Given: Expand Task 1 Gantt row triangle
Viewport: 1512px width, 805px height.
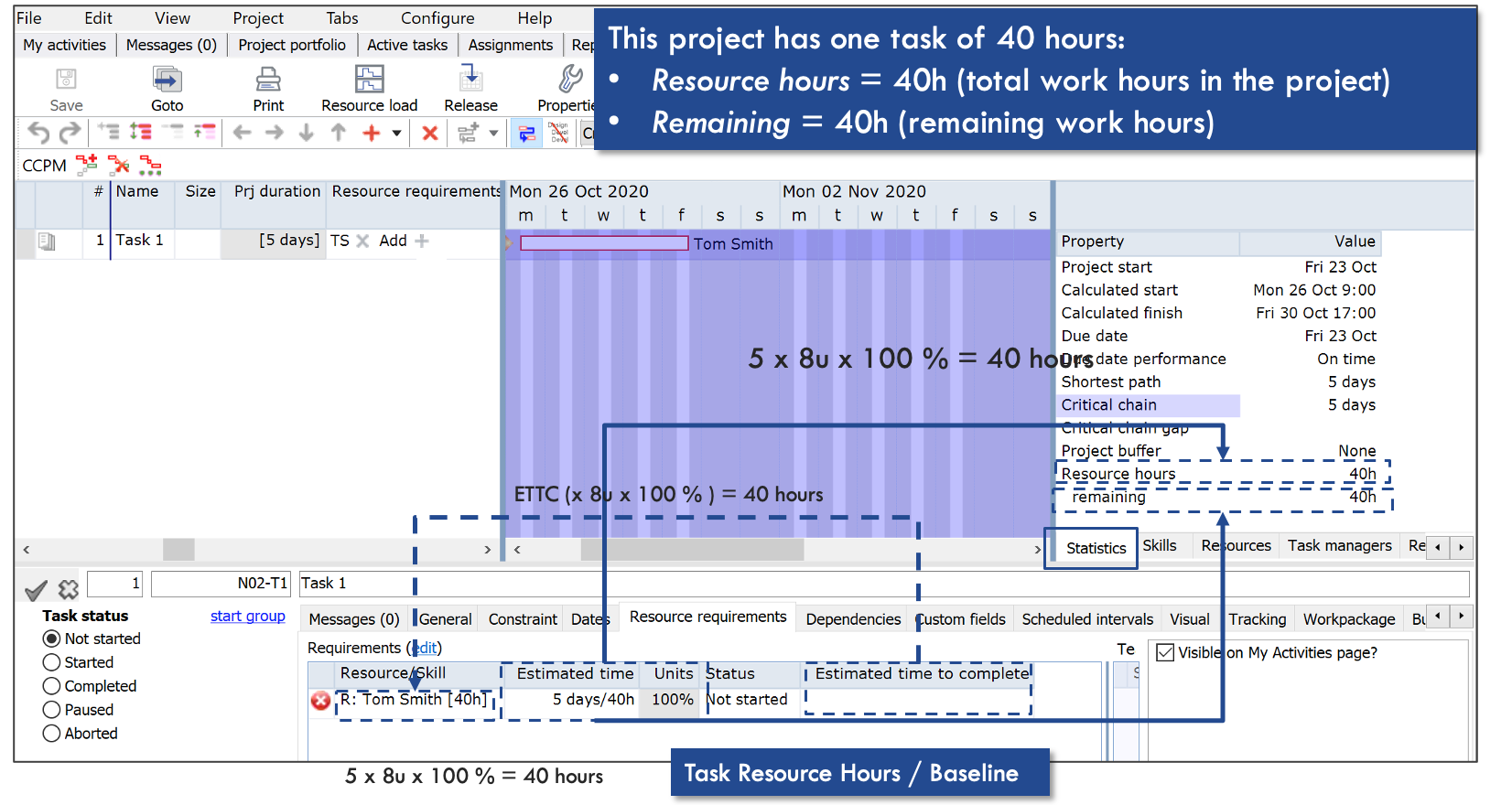Looking at the screenshot, I should click(509, 243).
